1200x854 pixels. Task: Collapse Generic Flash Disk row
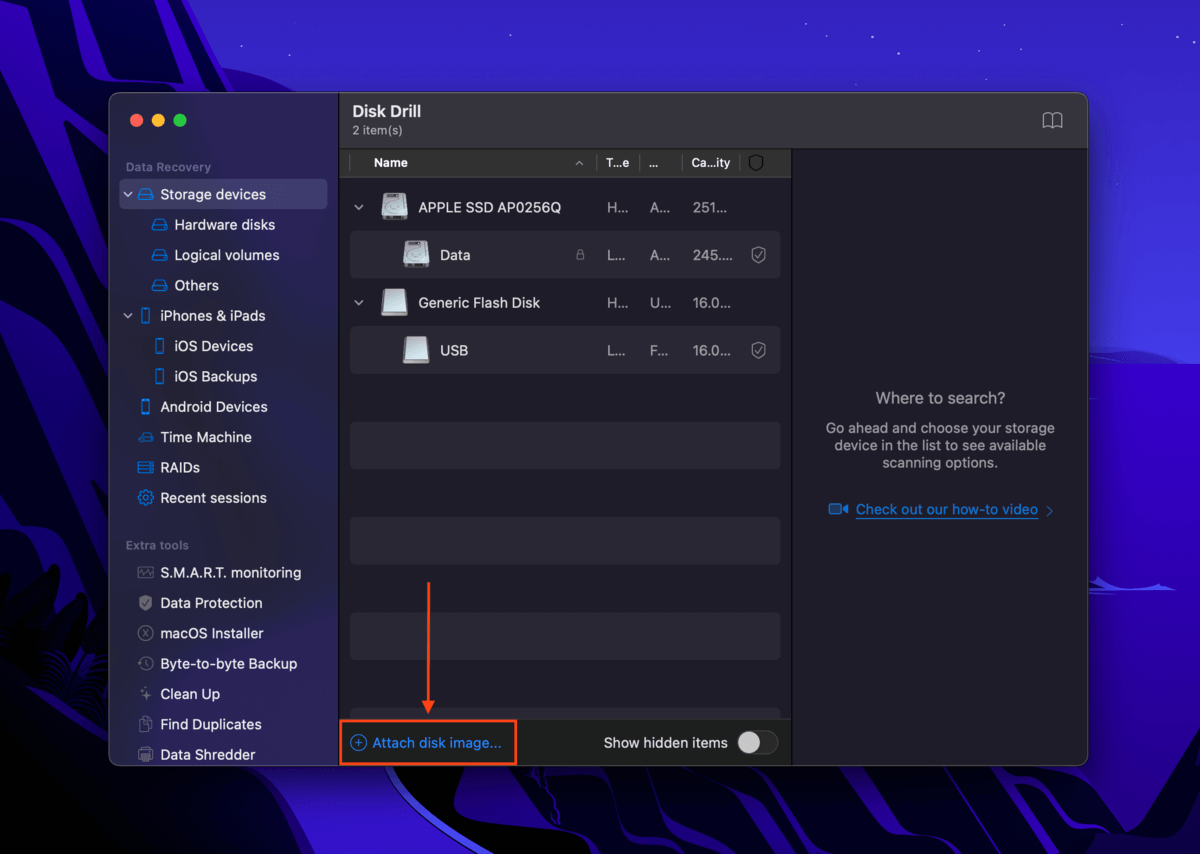[359, 303]
